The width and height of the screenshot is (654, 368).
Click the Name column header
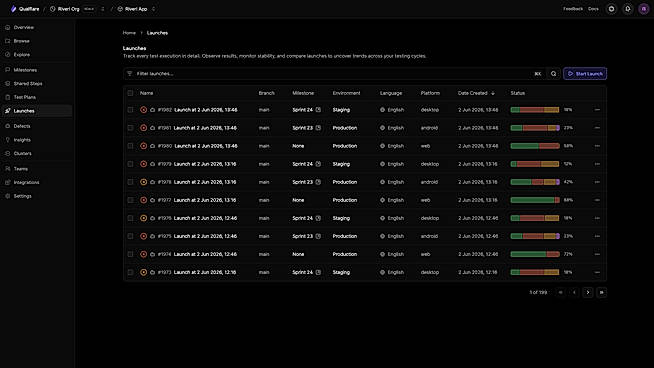[x=146, y=93]
